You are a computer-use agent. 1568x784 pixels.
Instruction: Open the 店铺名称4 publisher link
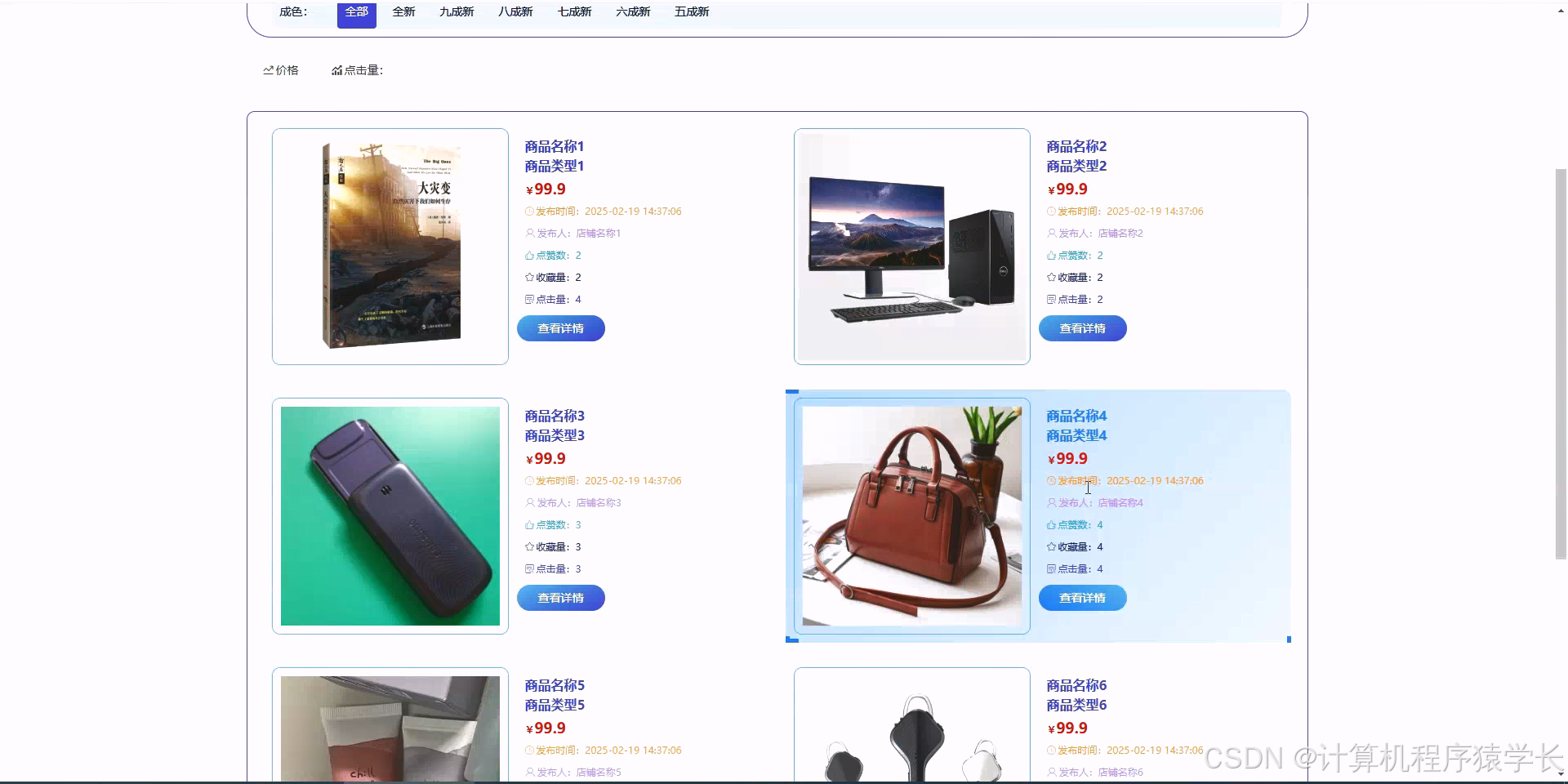[x=1119, y=502]
